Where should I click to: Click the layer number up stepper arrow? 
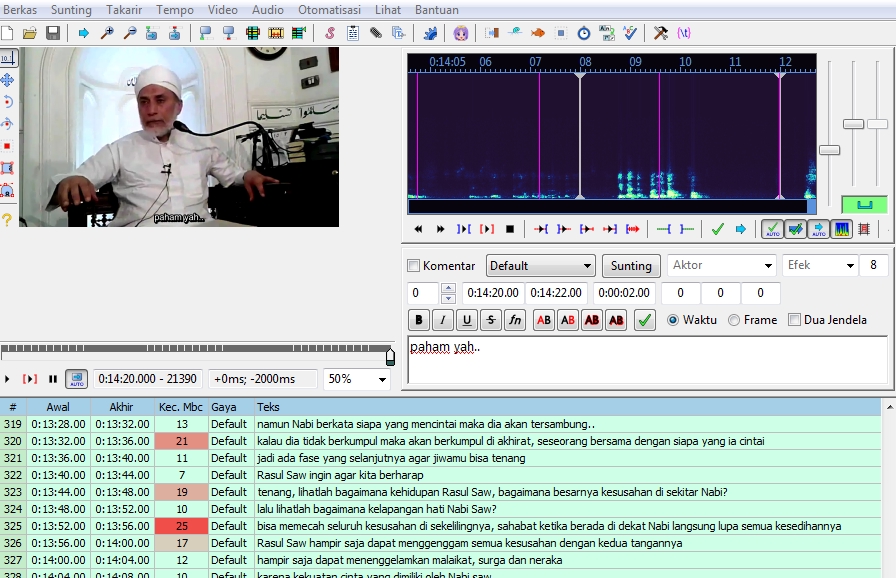click(x=449, y=287)
